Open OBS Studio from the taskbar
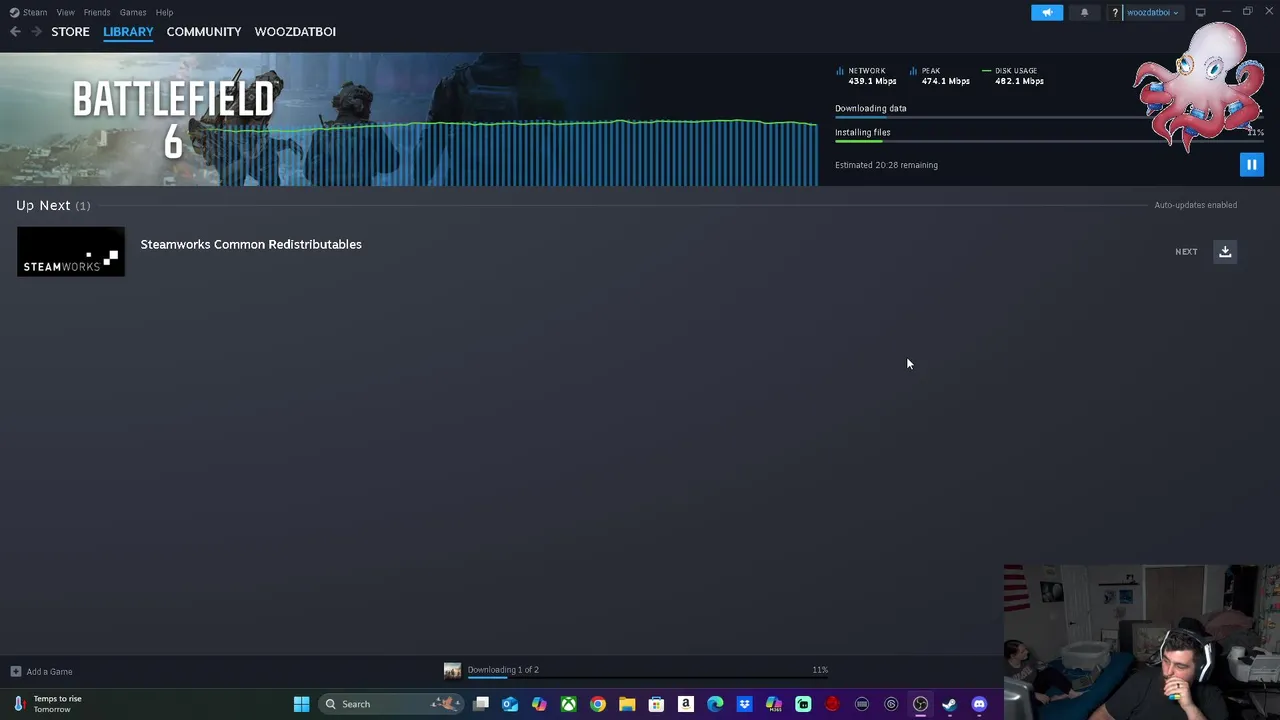This screenshot has height=720, width=1280. 920,704
